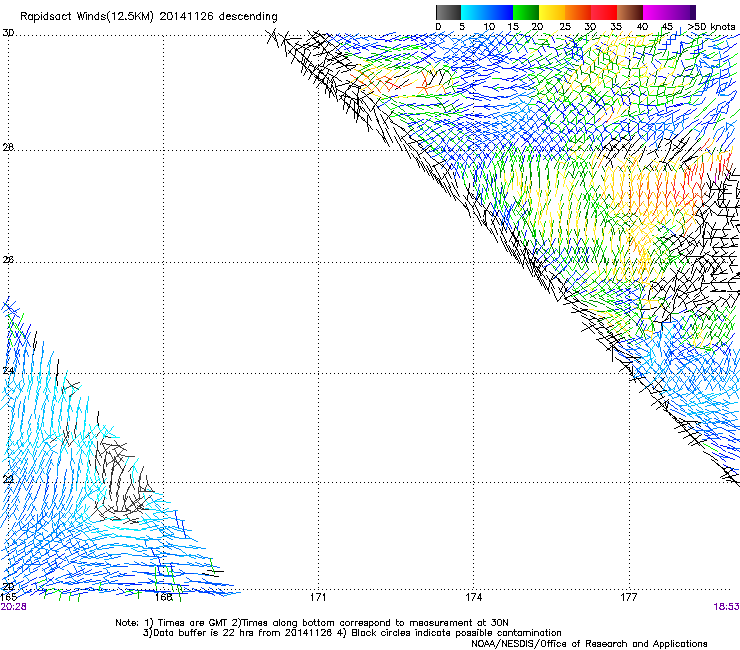This screenshot has height=650, width=740.
Task: Choose the magenta 40-45 knots color band
Action: click(656, 12)
